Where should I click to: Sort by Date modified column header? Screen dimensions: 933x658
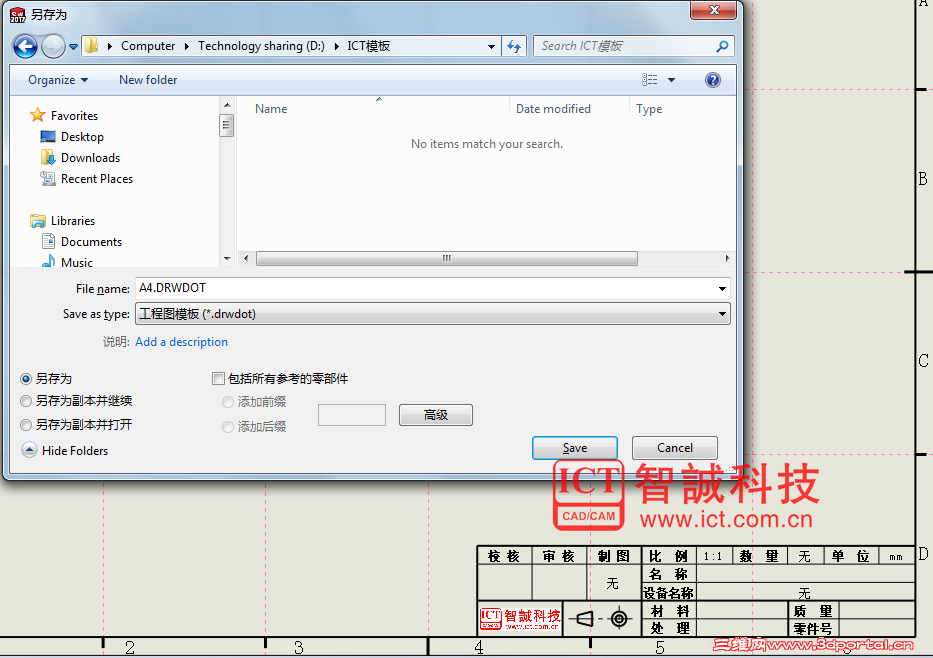[x=553, y=109]
